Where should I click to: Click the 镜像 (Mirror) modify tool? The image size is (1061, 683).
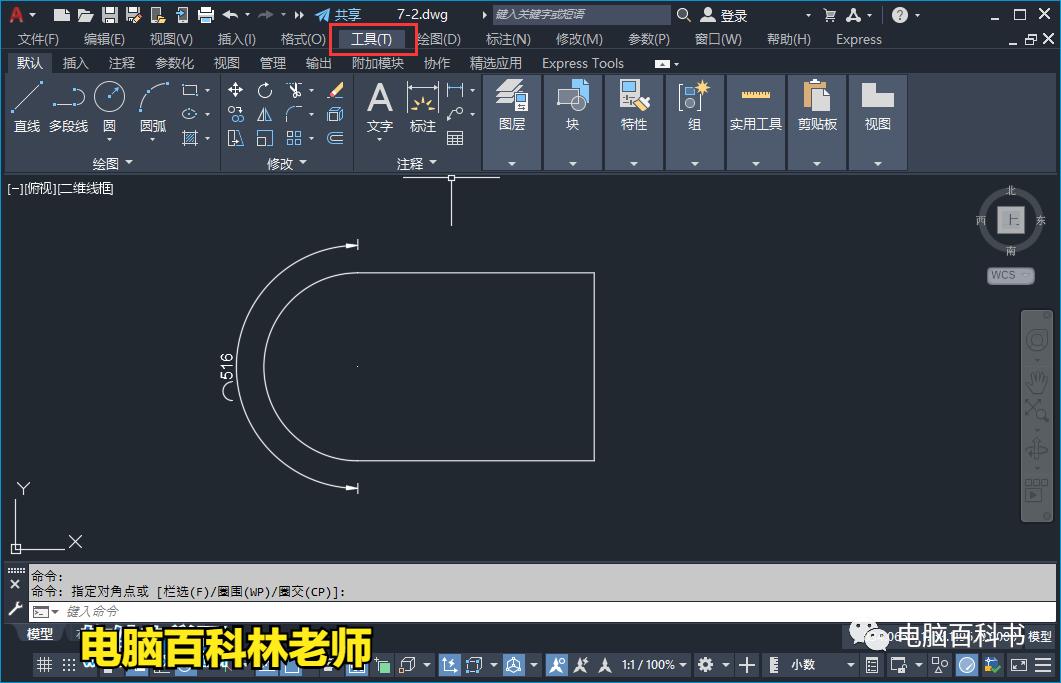[x=264, y=115]
